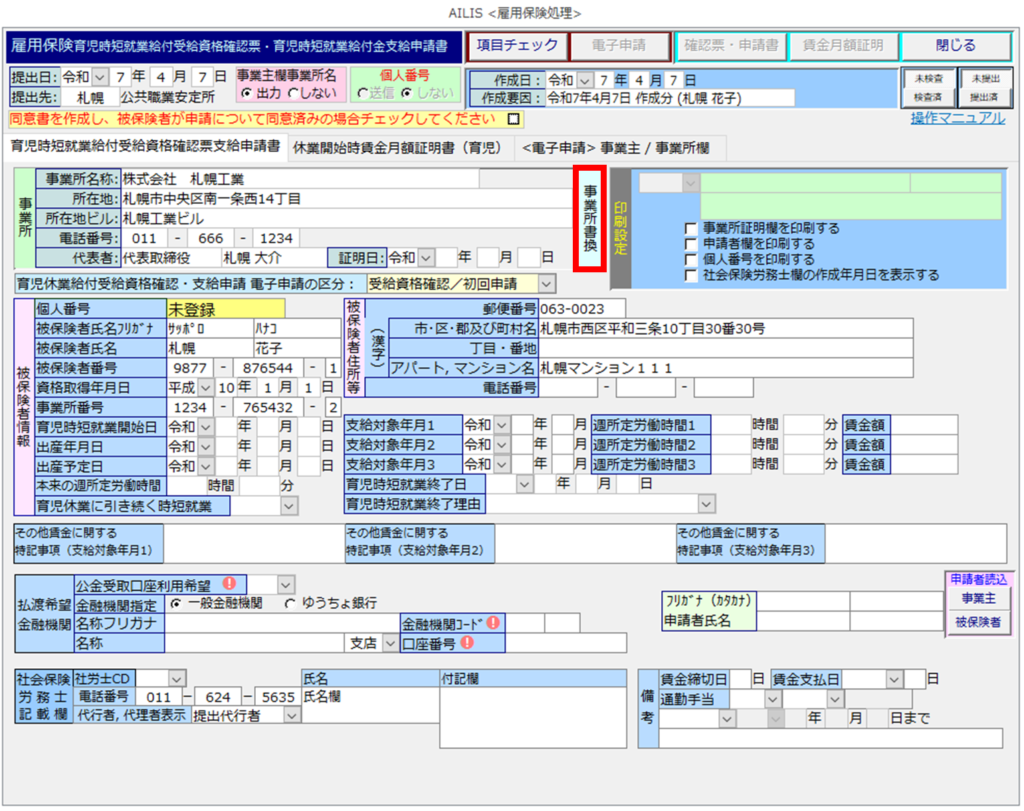The width and height of the screenshot is (1024, 811).
Task: Click the vertical 事業所書換 button
Action: click(x=590, y=218)
